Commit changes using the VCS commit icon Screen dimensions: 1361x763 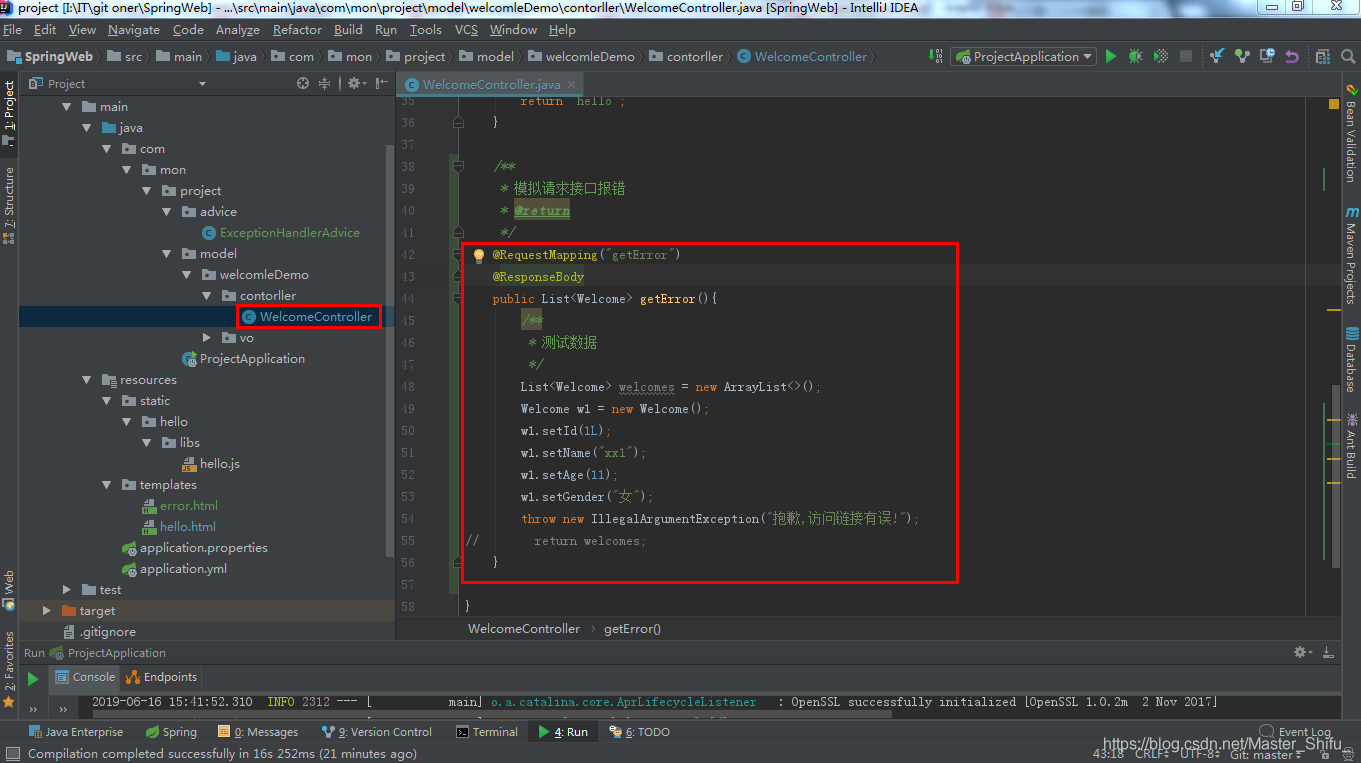tap(1242, 57)
